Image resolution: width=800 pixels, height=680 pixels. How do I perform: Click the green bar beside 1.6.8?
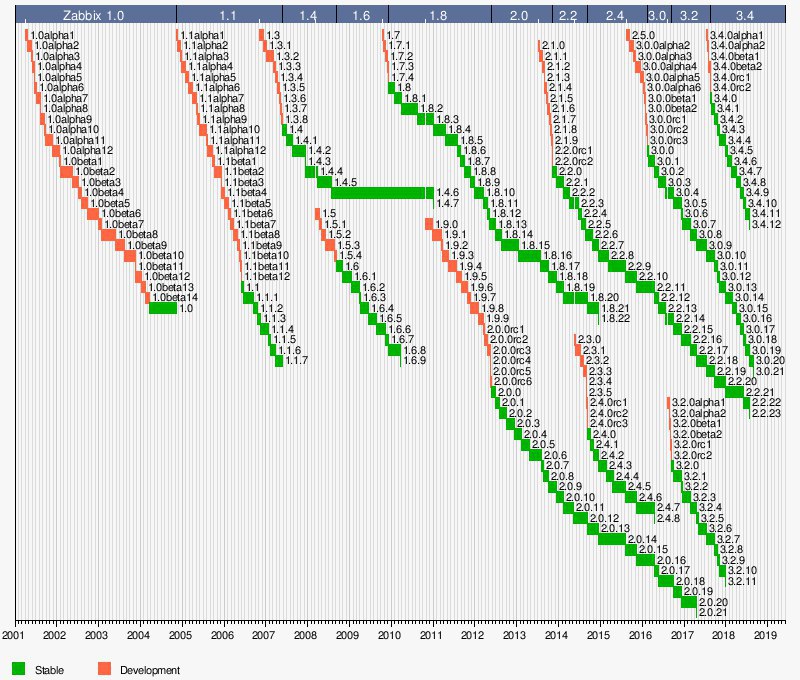pos(394,350)
